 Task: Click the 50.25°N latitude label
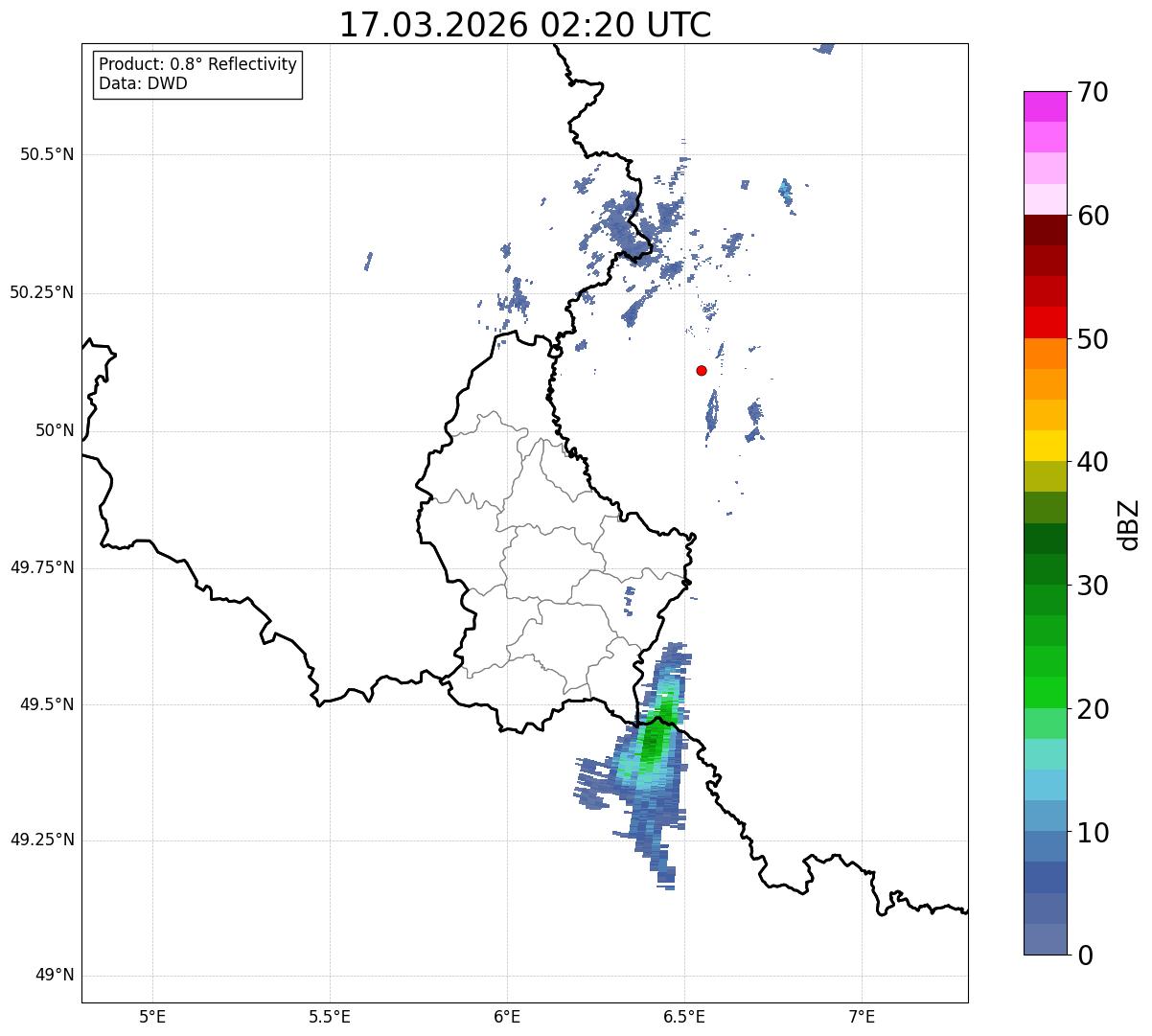(x=42, y=292)
